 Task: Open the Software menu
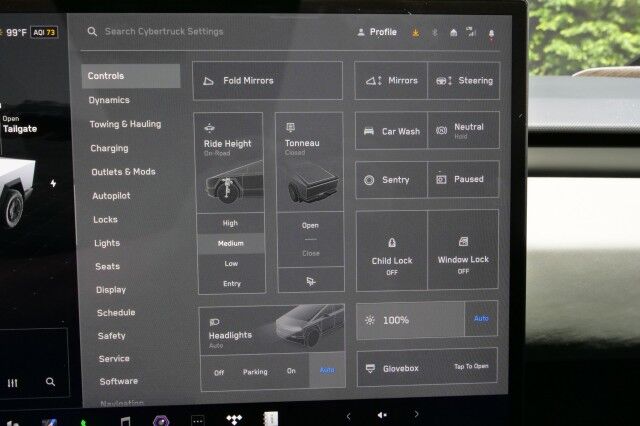coord(118,381)
